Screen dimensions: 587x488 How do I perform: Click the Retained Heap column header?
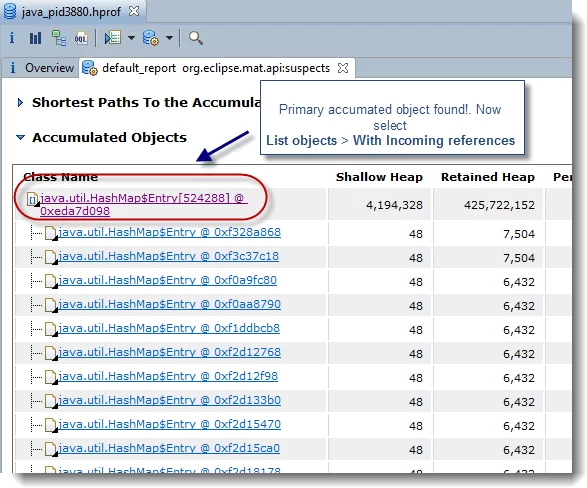(x=488, y=177)
